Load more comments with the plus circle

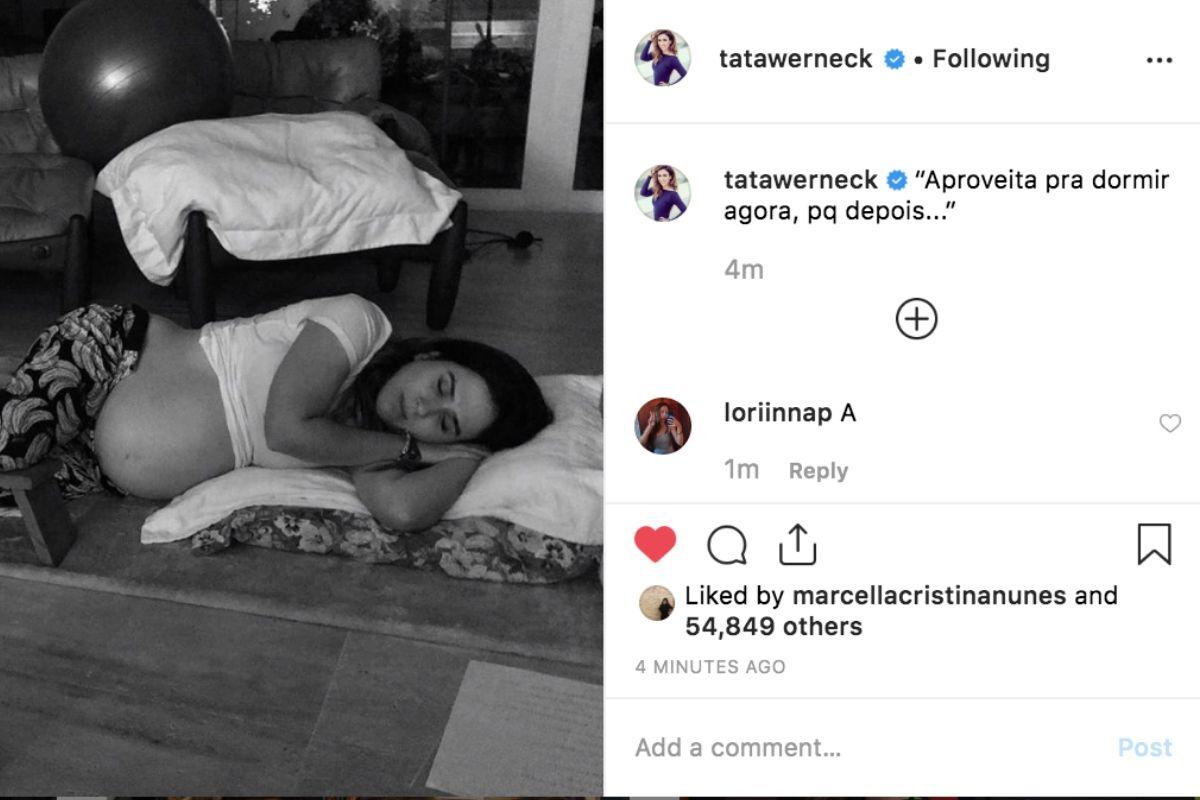(916, 319)
